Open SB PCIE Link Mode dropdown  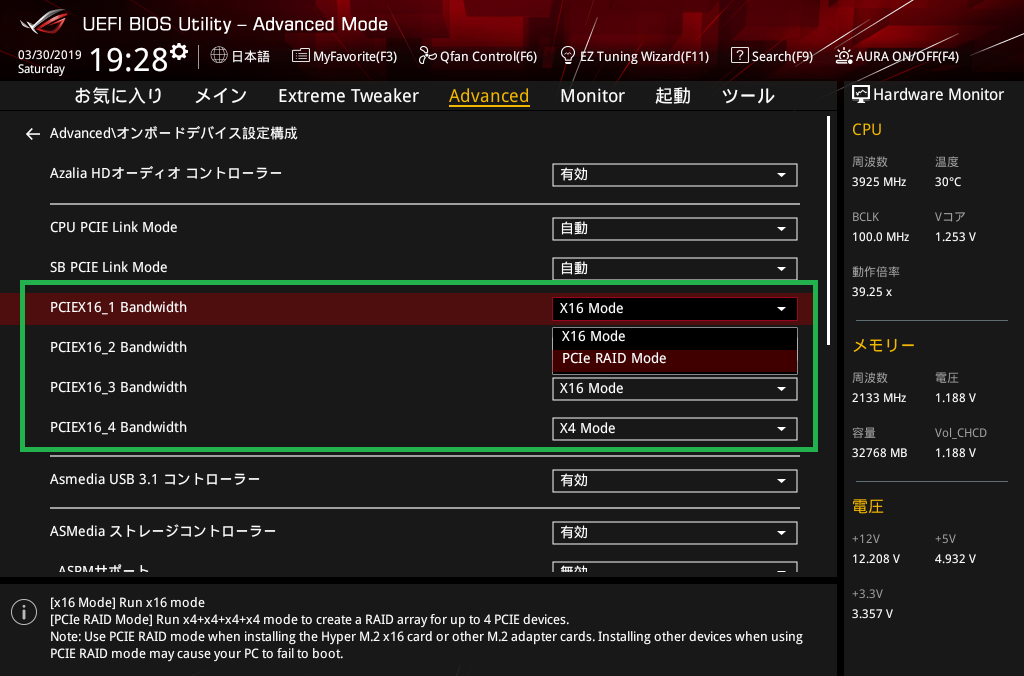pyautogui.click(x=675, y=268)
